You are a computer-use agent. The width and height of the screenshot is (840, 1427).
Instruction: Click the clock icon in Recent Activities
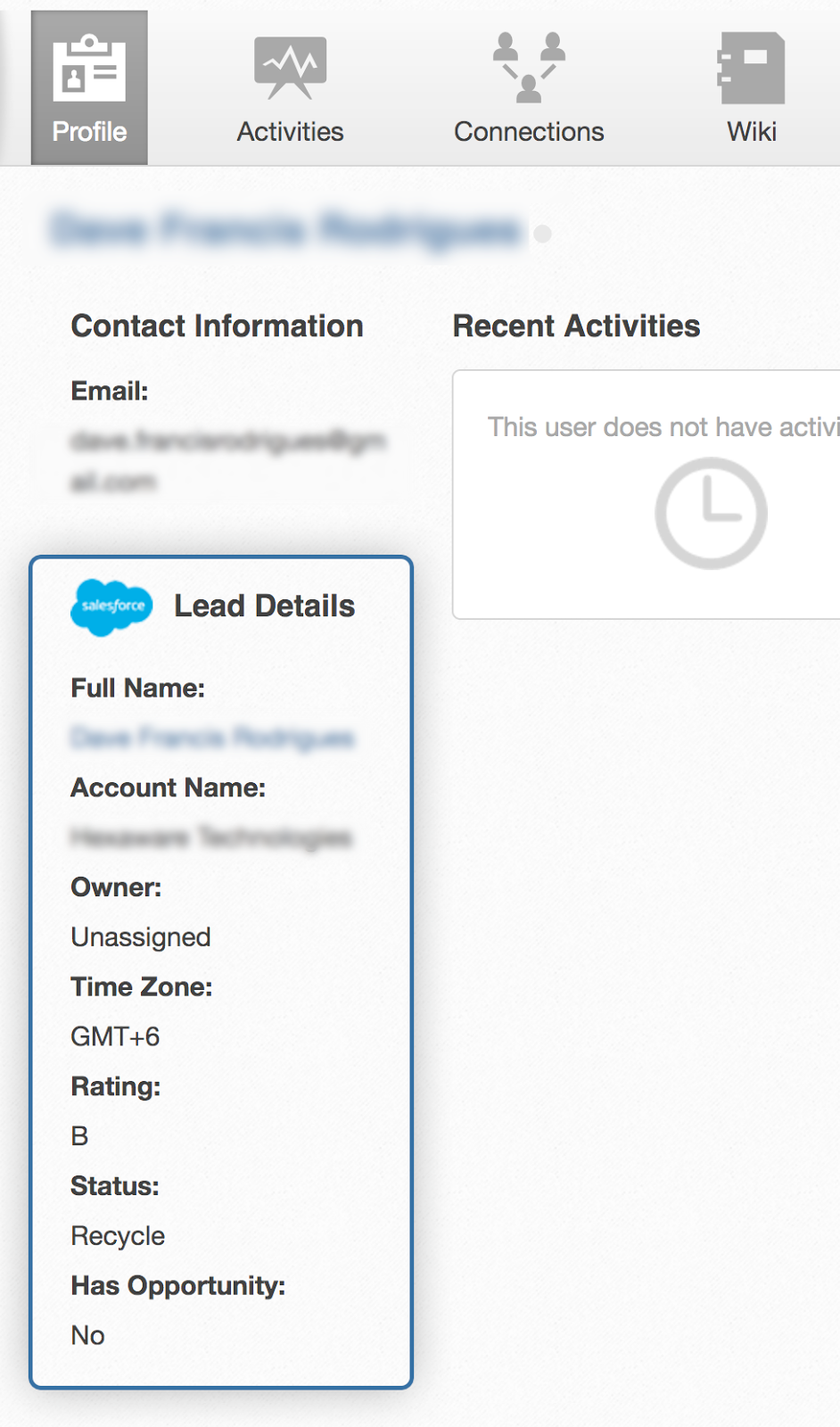click(x=711, y=513)
